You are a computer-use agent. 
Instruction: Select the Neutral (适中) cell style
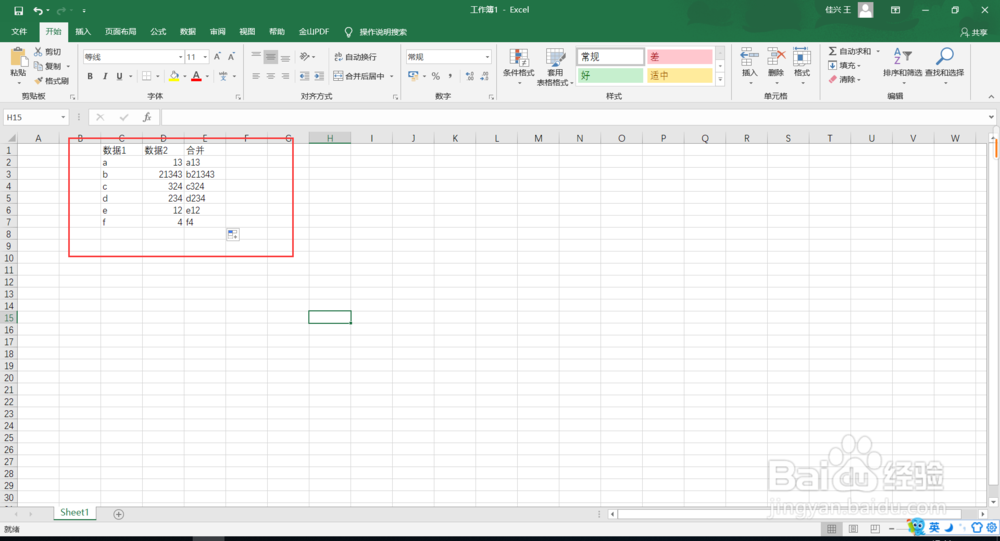[679, 75]
